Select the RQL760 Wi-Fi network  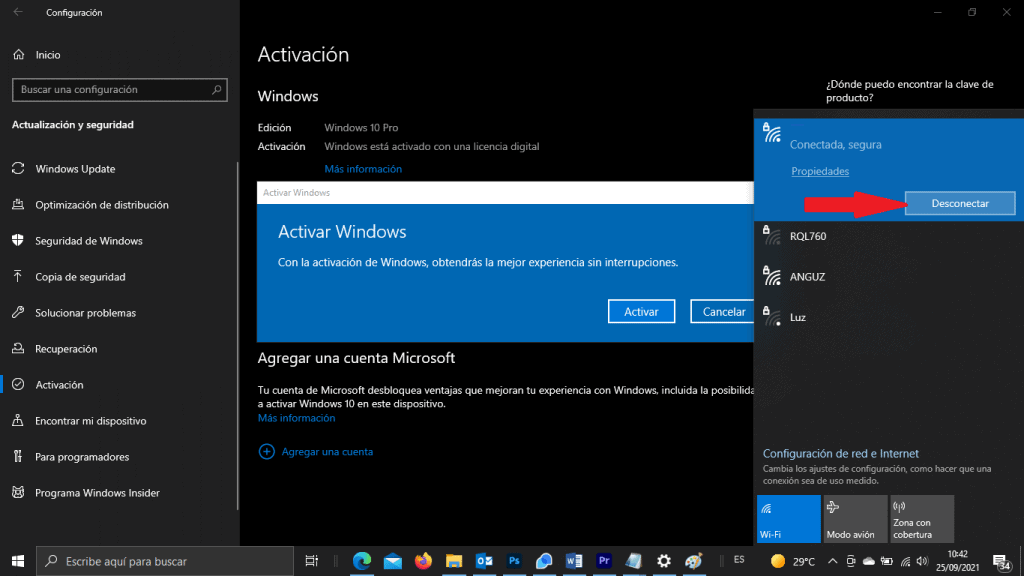click(x=888, y=236)
